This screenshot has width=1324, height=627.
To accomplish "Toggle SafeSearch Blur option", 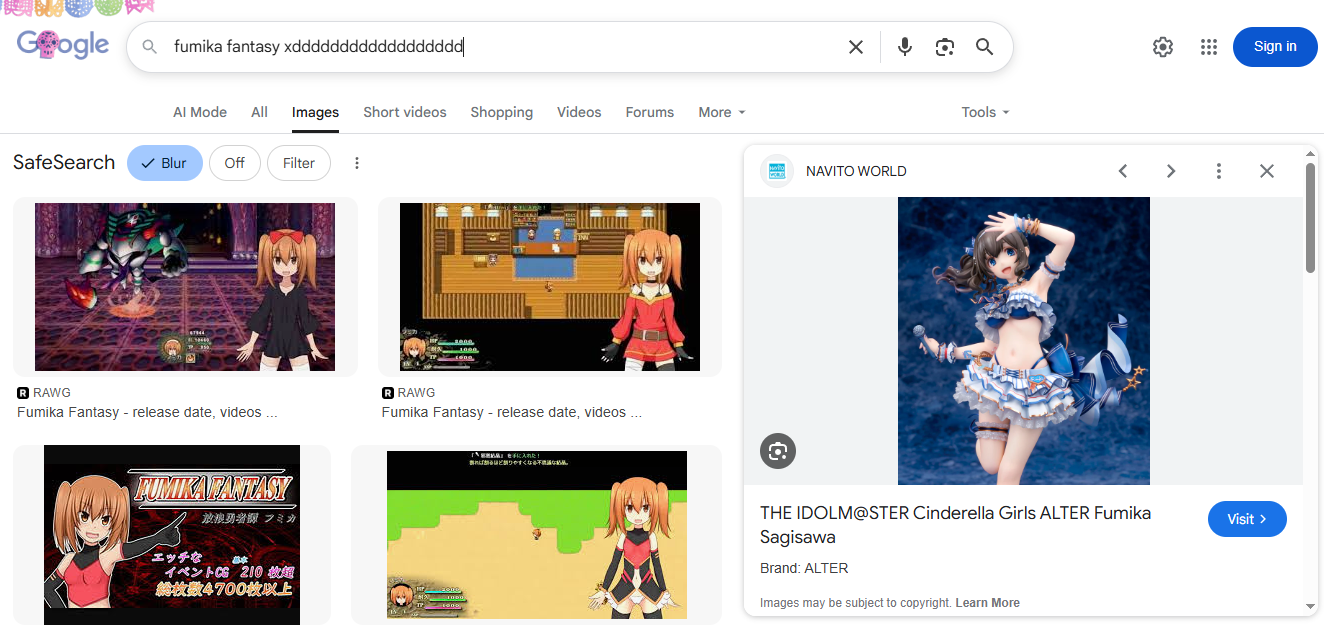I will [165, 163].
